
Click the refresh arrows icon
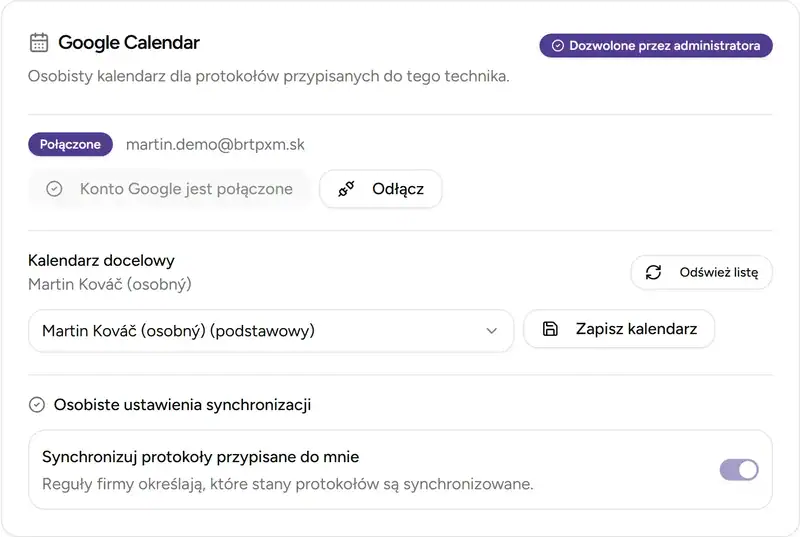(x=653, y=272)
